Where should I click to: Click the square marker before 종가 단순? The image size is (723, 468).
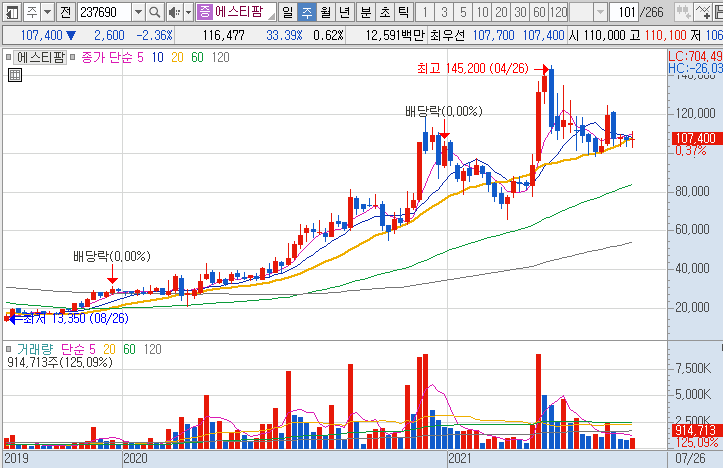coord(72,58)
